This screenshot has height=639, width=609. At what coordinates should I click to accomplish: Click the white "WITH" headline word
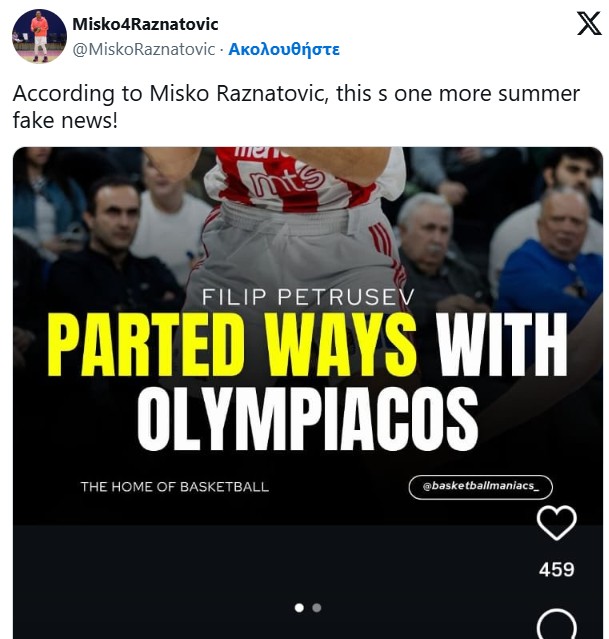502,344
